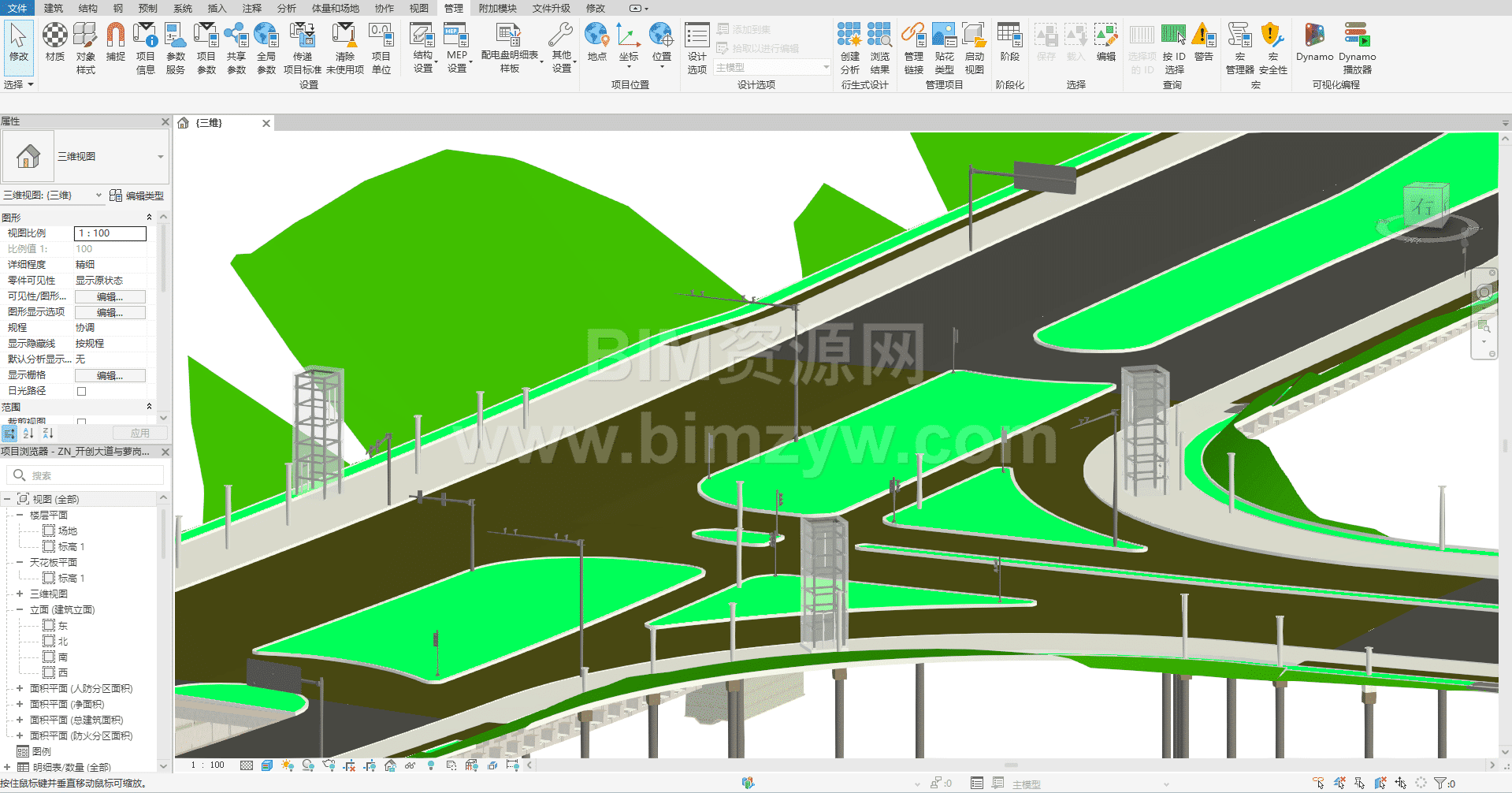Toggle the Crop View (裁剪视图) checkbox
This screenshot has height=793, width=1512.
tap(81, 422)
